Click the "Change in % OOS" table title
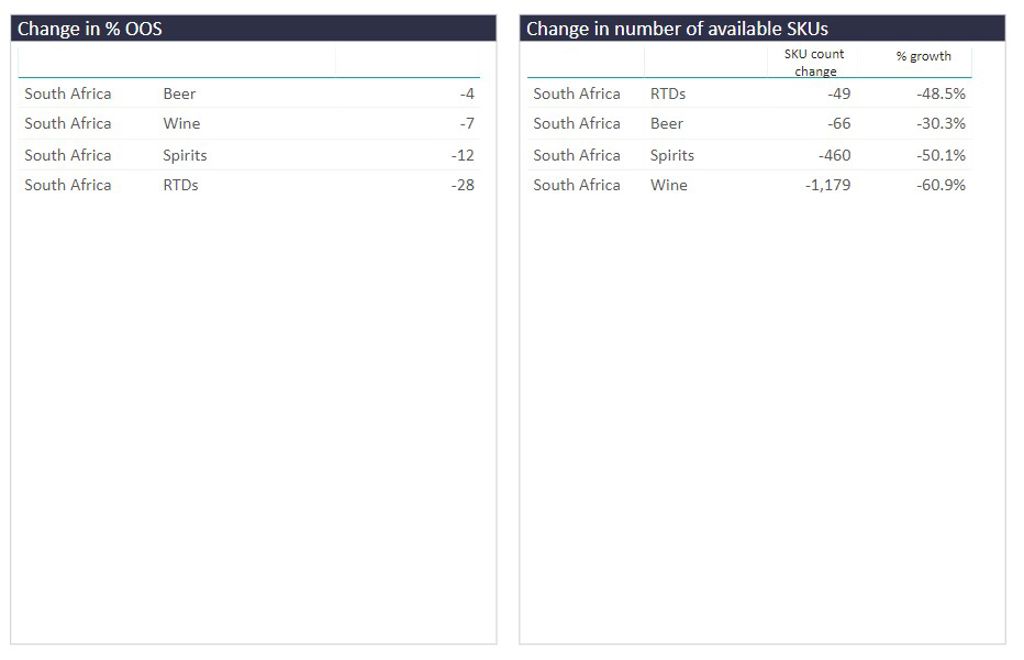This screenshot has width=1024, height=660. pos(90,29)
